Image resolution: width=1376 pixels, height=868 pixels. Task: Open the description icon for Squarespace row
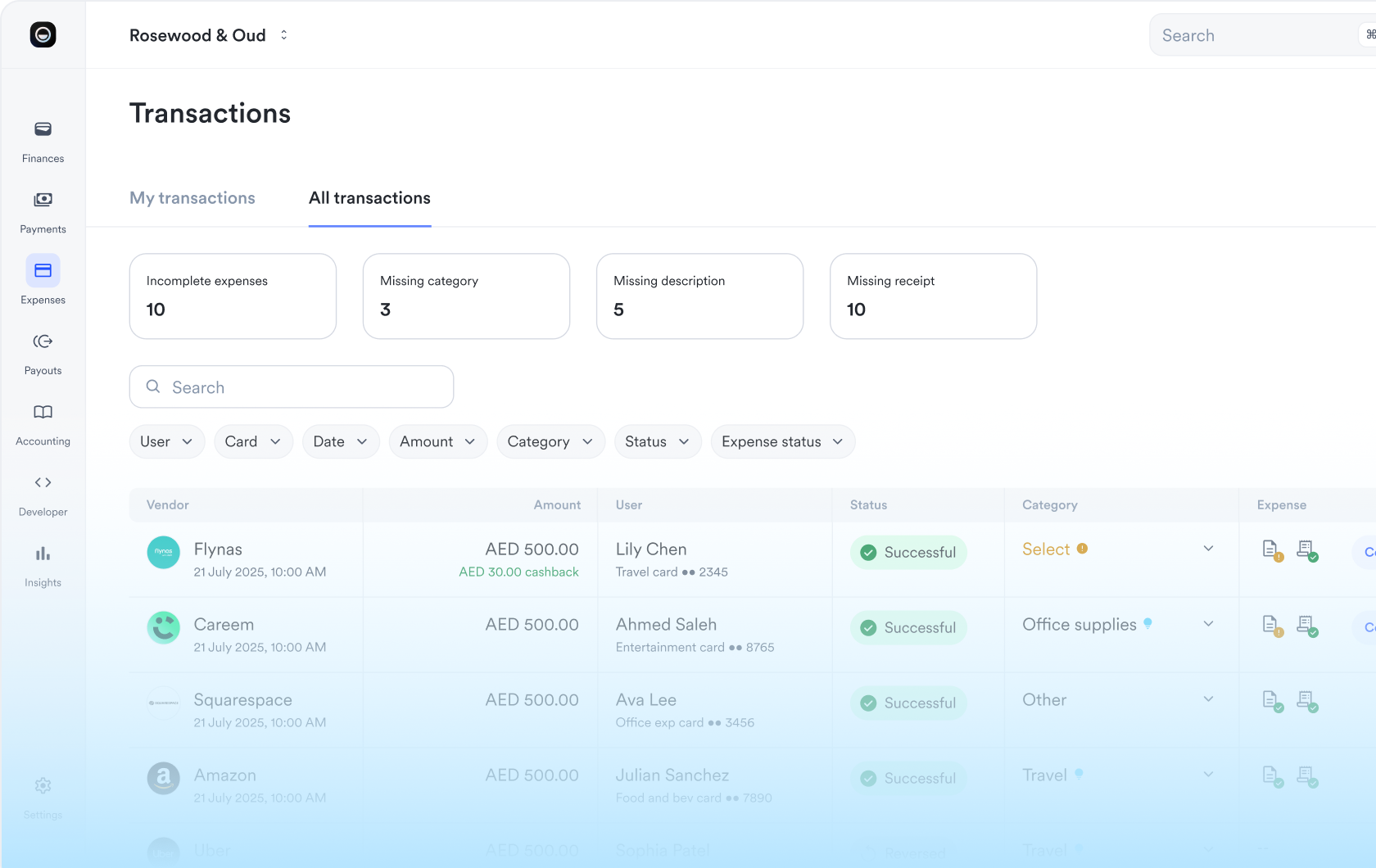pyautogui.click(x=1272, y=701)
